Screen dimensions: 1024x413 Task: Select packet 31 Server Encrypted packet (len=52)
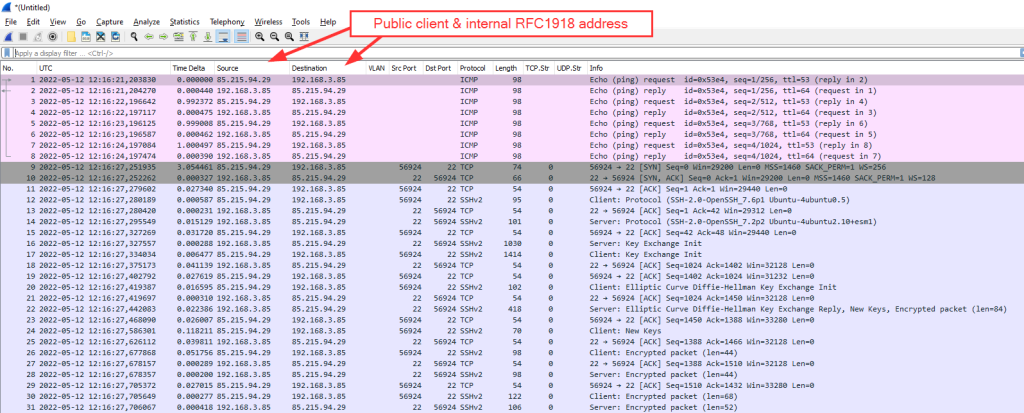pyautogui.click(x=512, y=408)
